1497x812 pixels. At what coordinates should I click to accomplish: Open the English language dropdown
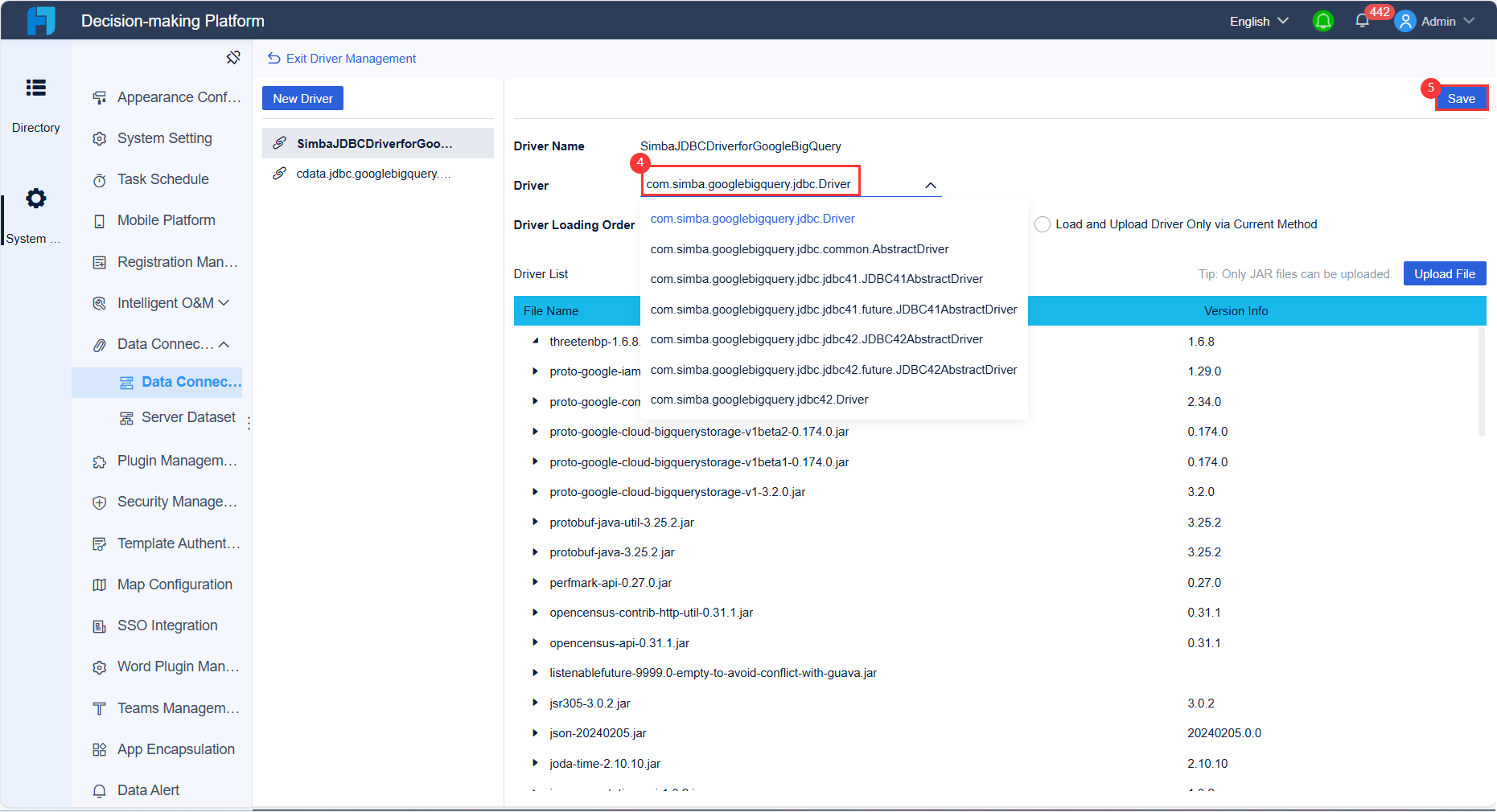coord(1259,21)
